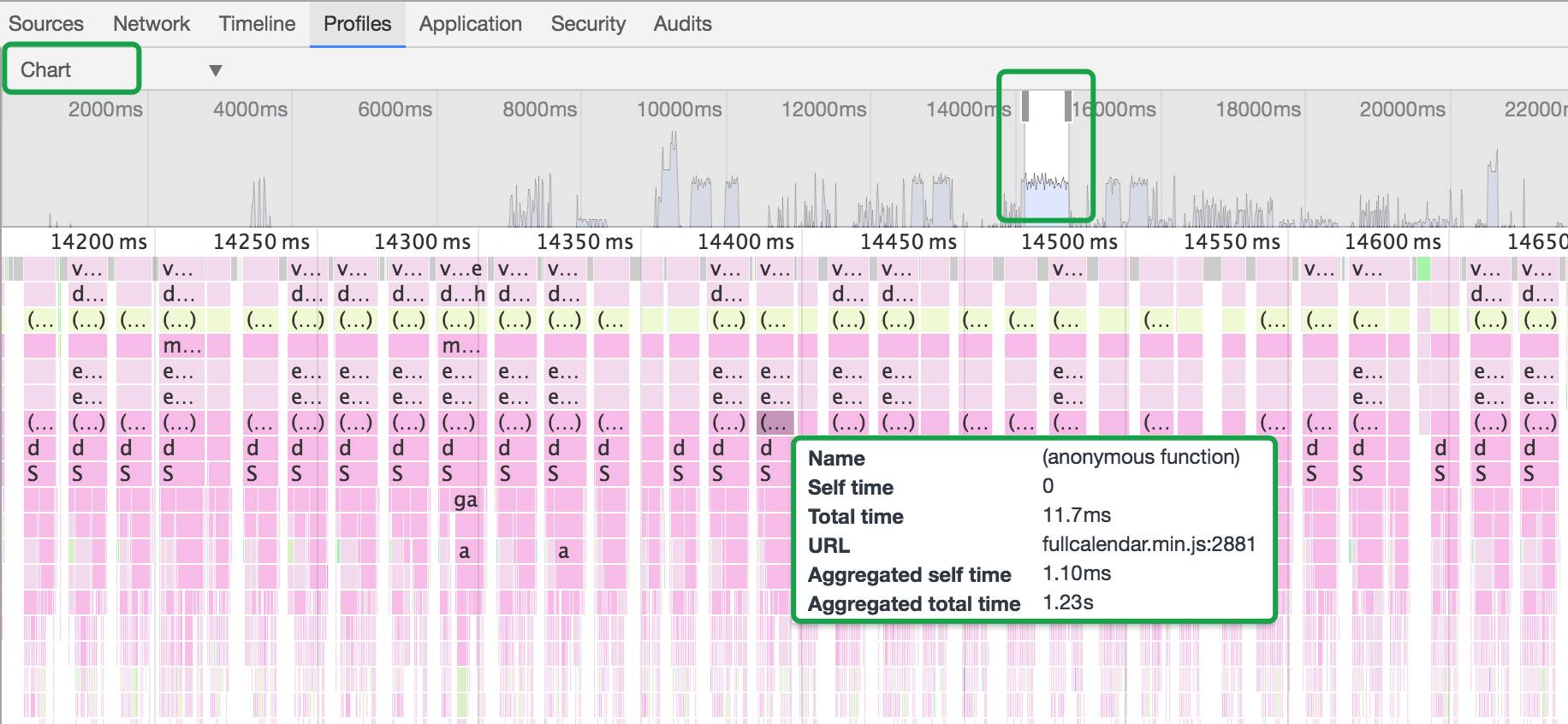Select the "ga" function block
The image size is (1568, 724).
(x=466, y=500)
